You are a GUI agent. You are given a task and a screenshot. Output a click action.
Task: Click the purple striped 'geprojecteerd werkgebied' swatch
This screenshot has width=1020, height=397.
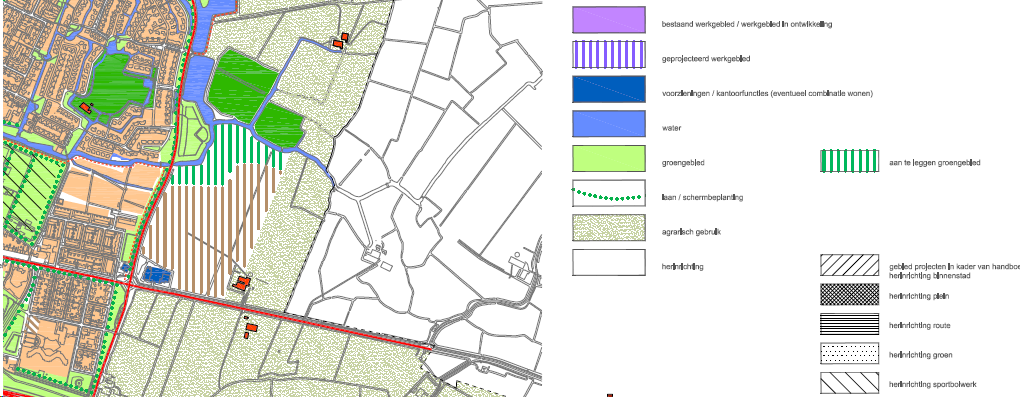tap(609, 55)
